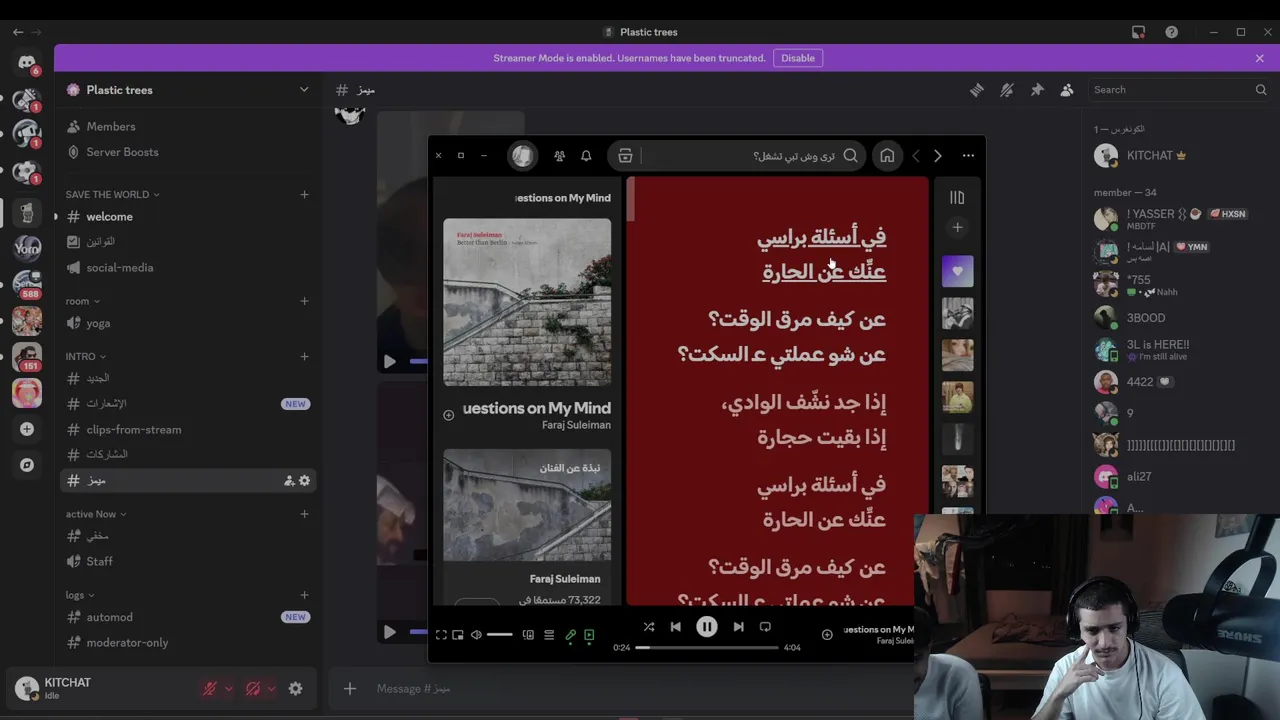
Task: Pause the Spotify track
Action: [x=706, y=627]
